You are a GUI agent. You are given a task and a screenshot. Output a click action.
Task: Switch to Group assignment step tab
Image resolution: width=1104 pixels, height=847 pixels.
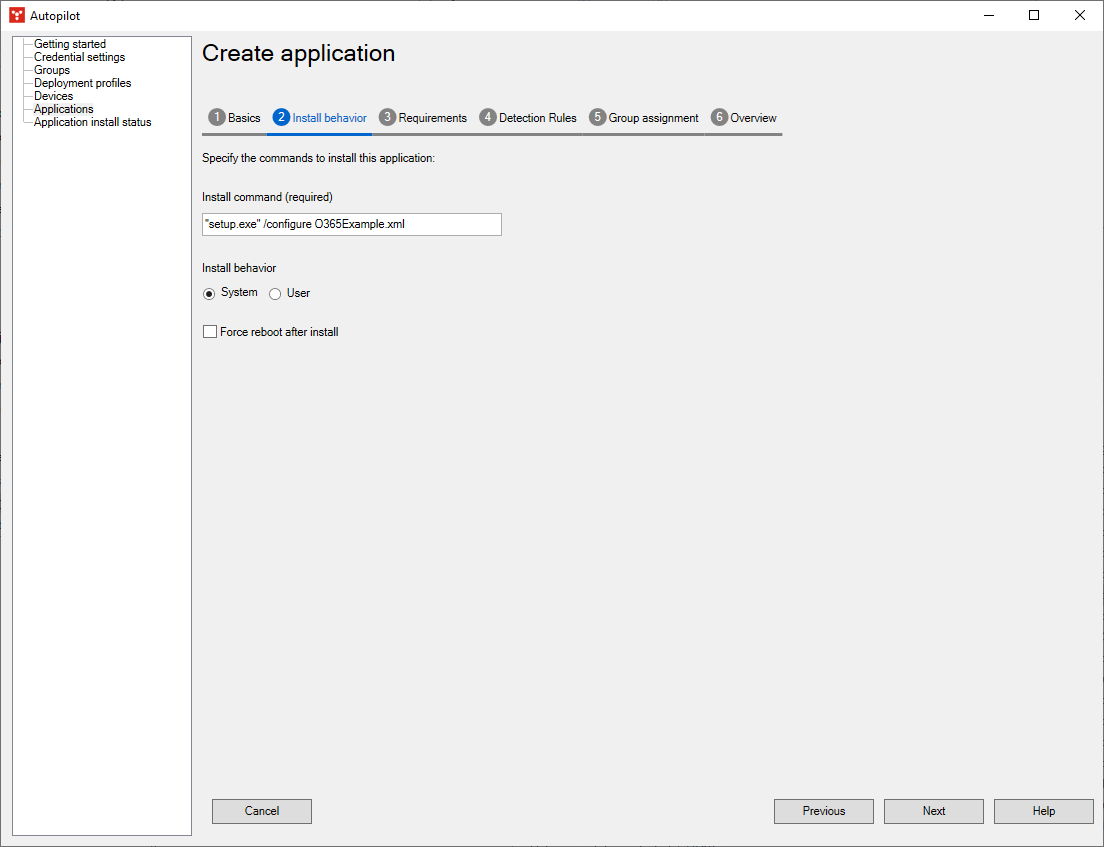(x=644, y=118)
